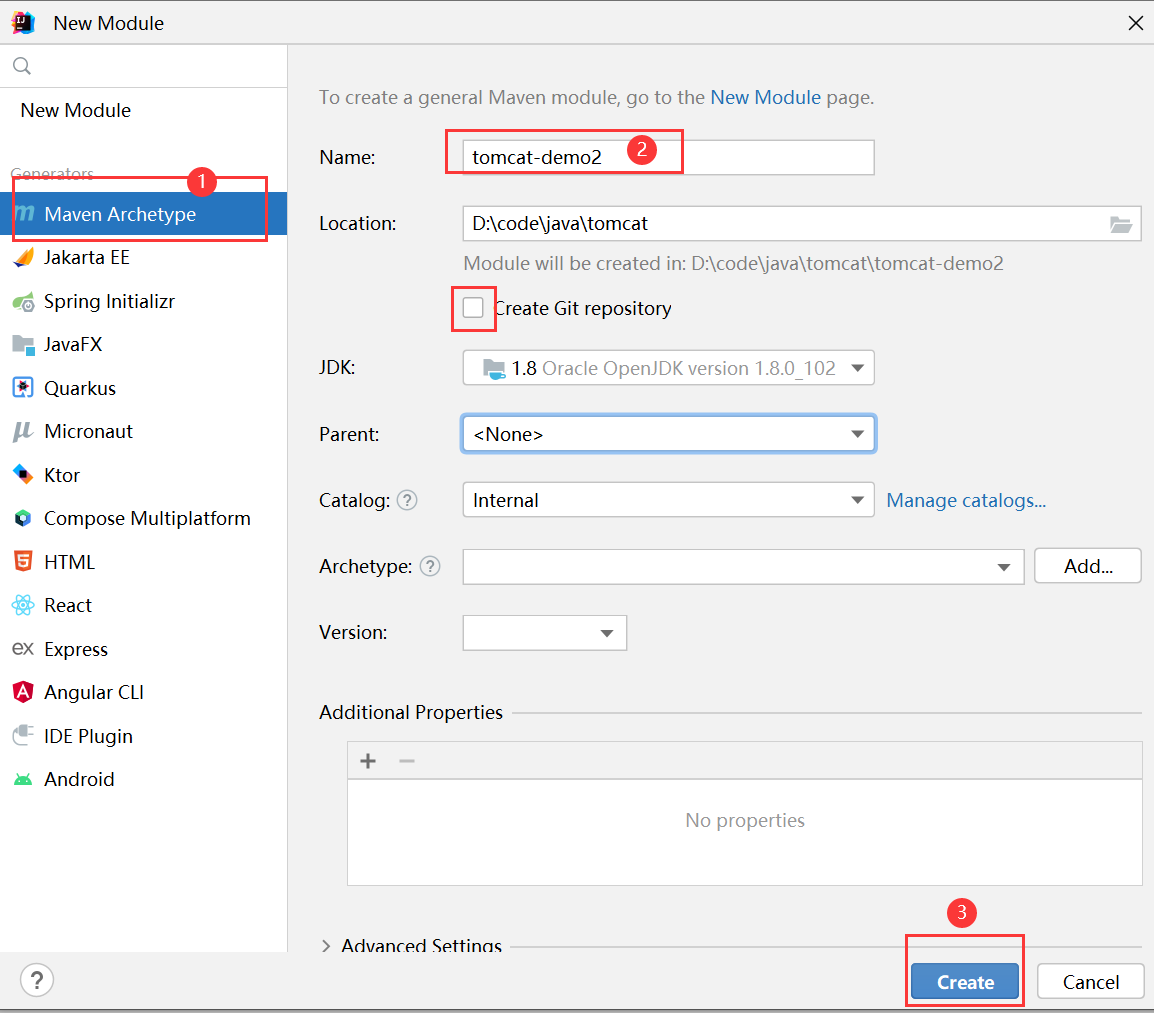This screenshot has height=1013, width=1154.
Task: Click the Spring Initializr leaf icon
Action: click(x=24, y=302)
